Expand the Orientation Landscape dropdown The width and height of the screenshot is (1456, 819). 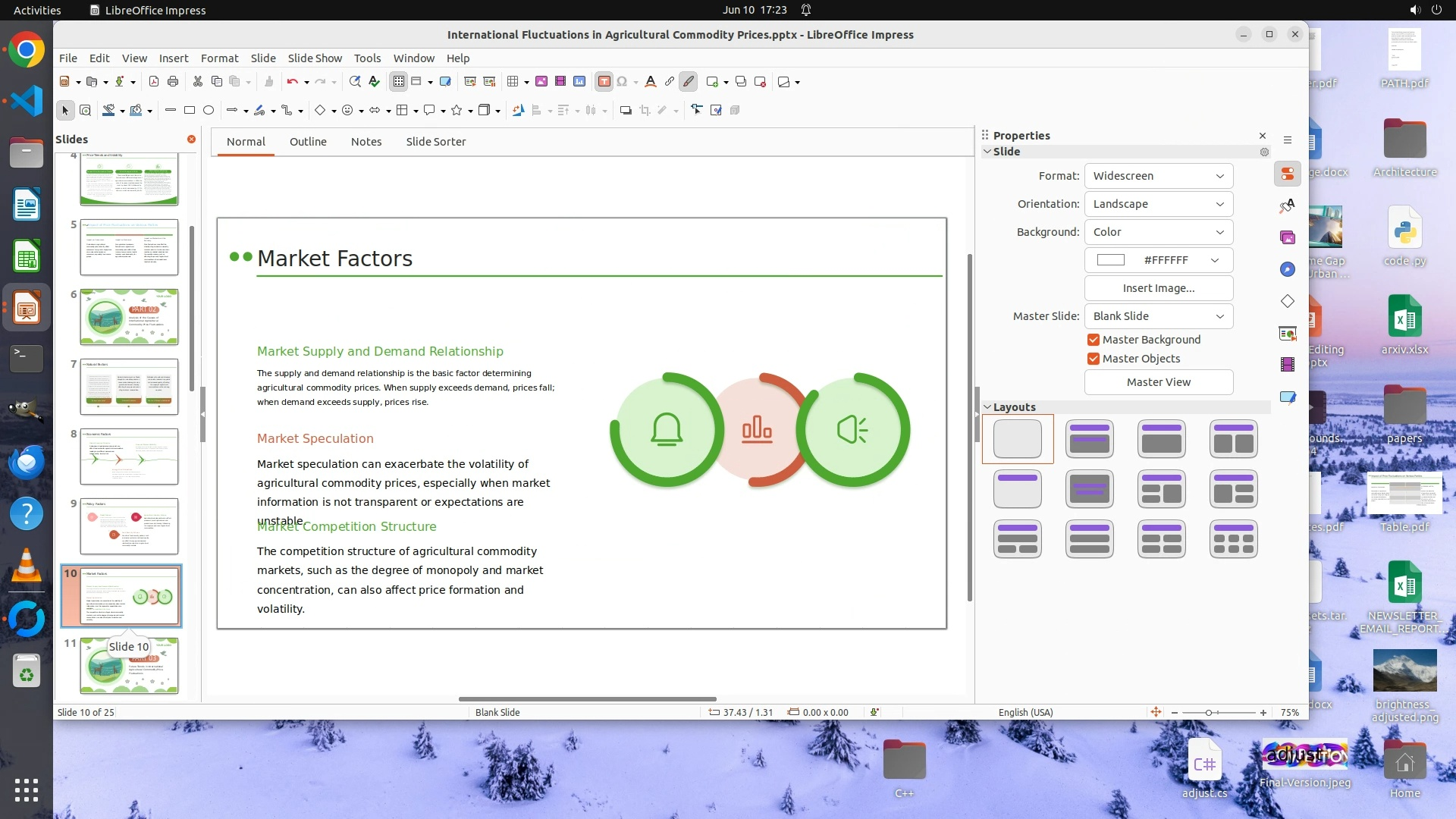1158,204
